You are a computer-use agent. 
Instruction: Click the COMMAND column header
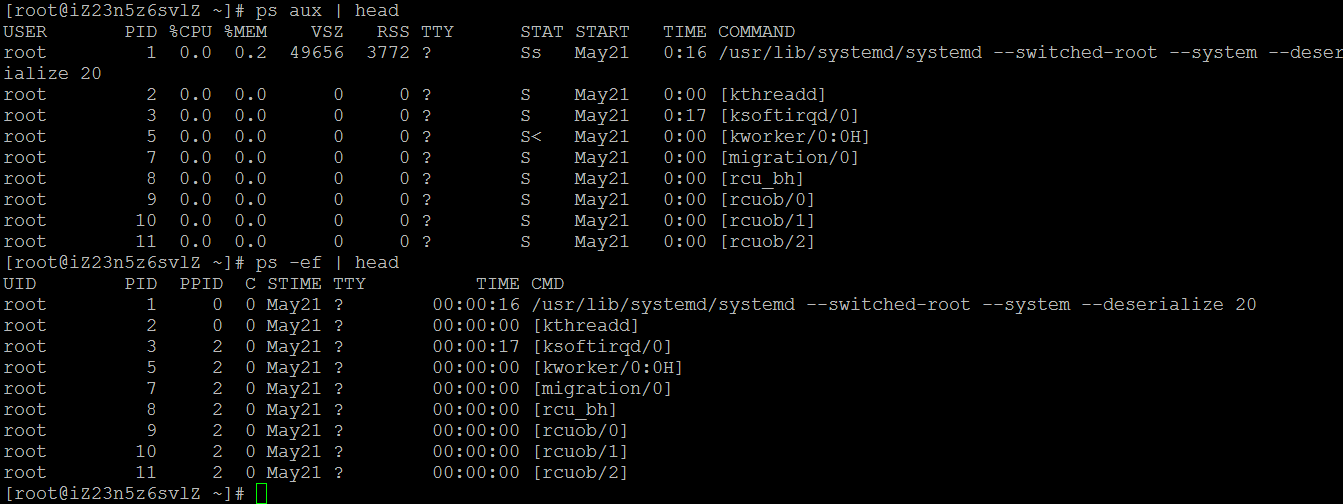756,32
